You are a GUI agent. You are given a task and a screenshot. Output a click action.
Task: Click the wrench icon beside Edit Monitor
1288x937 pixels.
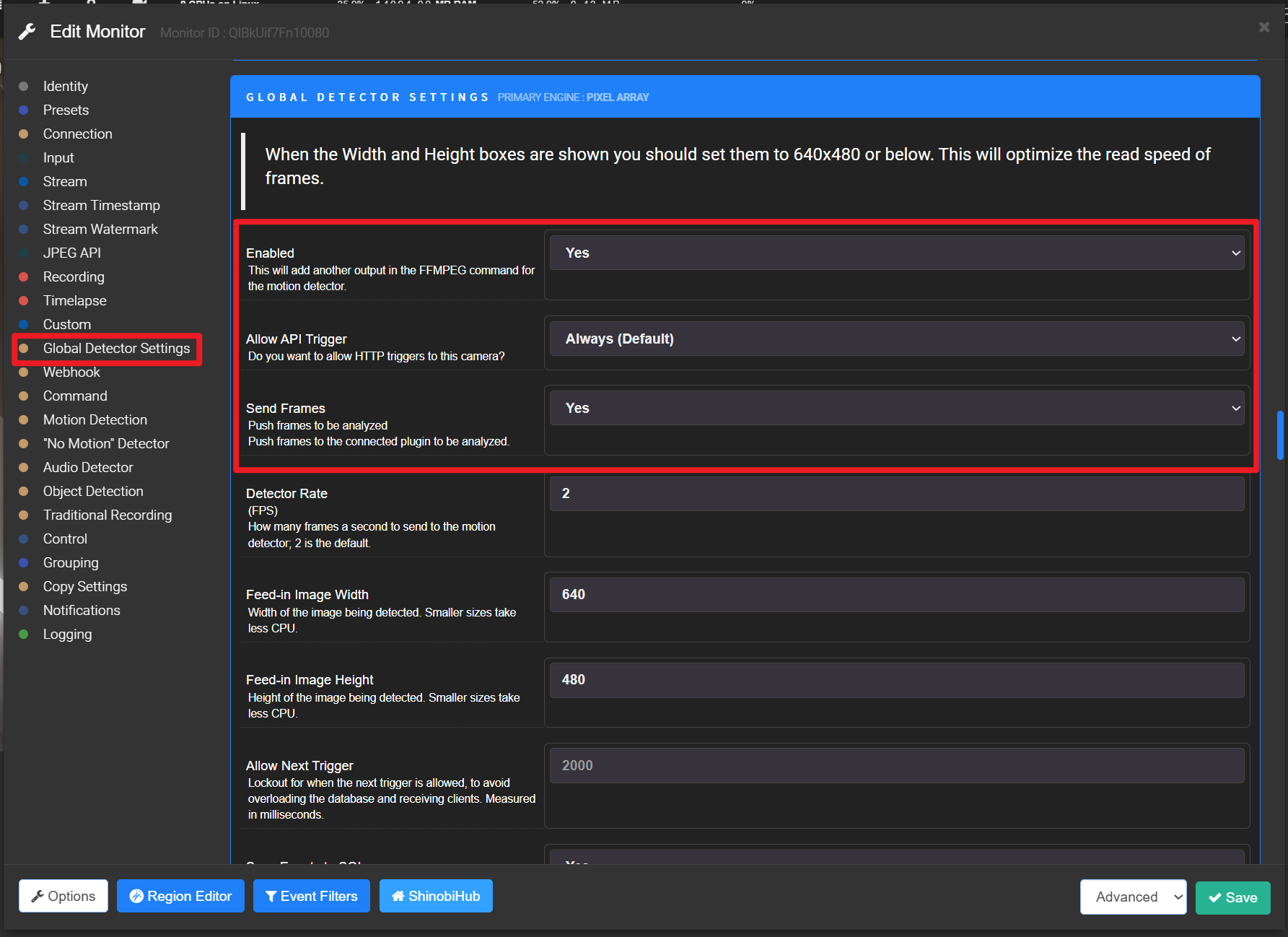point(27,32)
